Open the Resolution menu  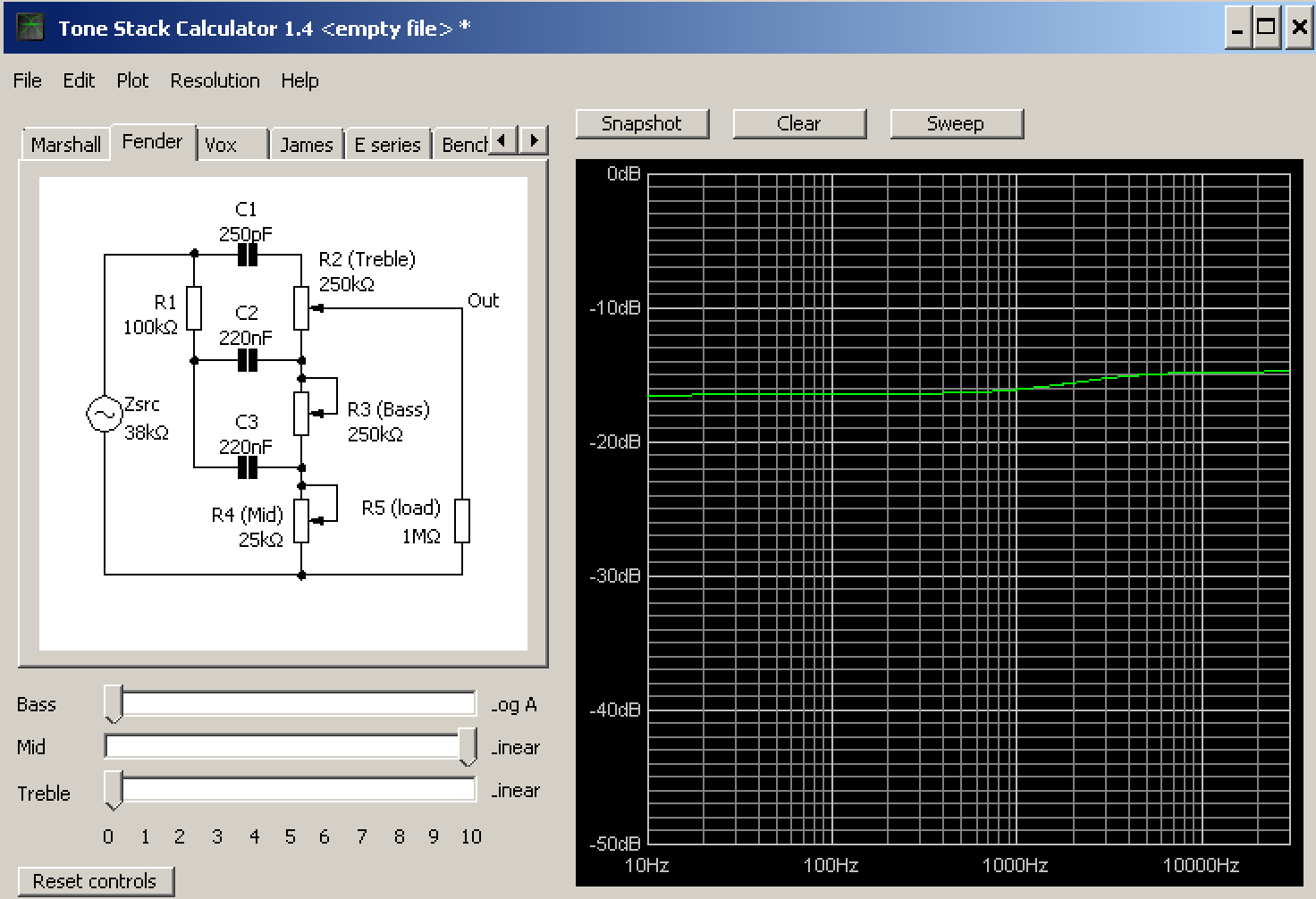coord(215,80)
